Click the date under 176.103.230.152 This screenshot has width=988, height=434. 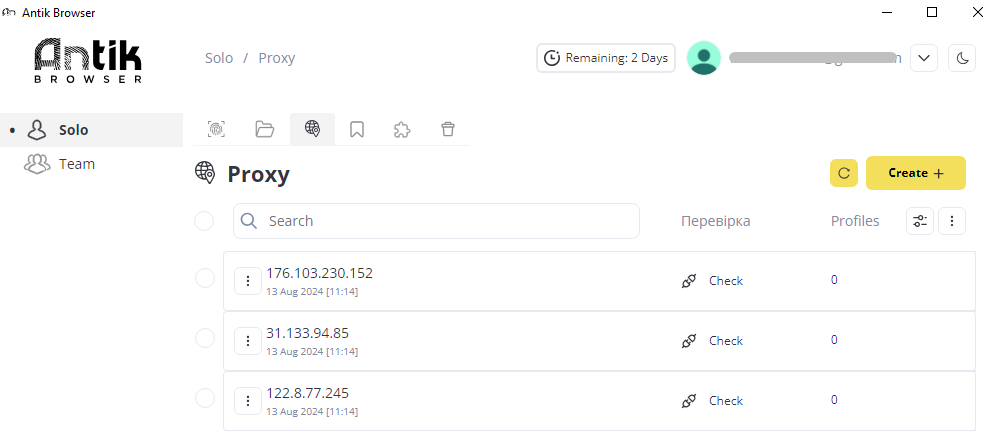312,292
